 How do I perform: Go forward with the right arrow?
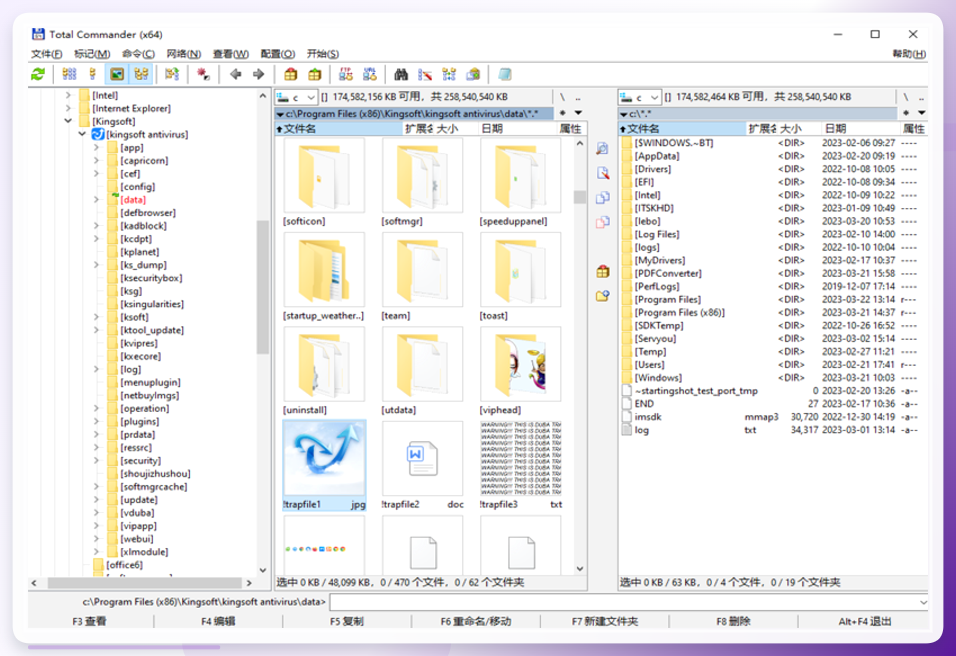coord(259,74)
